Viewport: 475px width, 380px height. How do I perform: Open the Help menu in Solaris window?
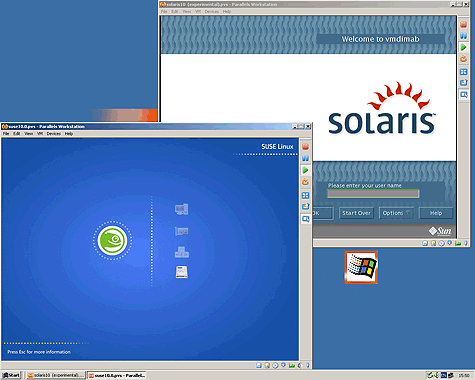tap(227, 11)
